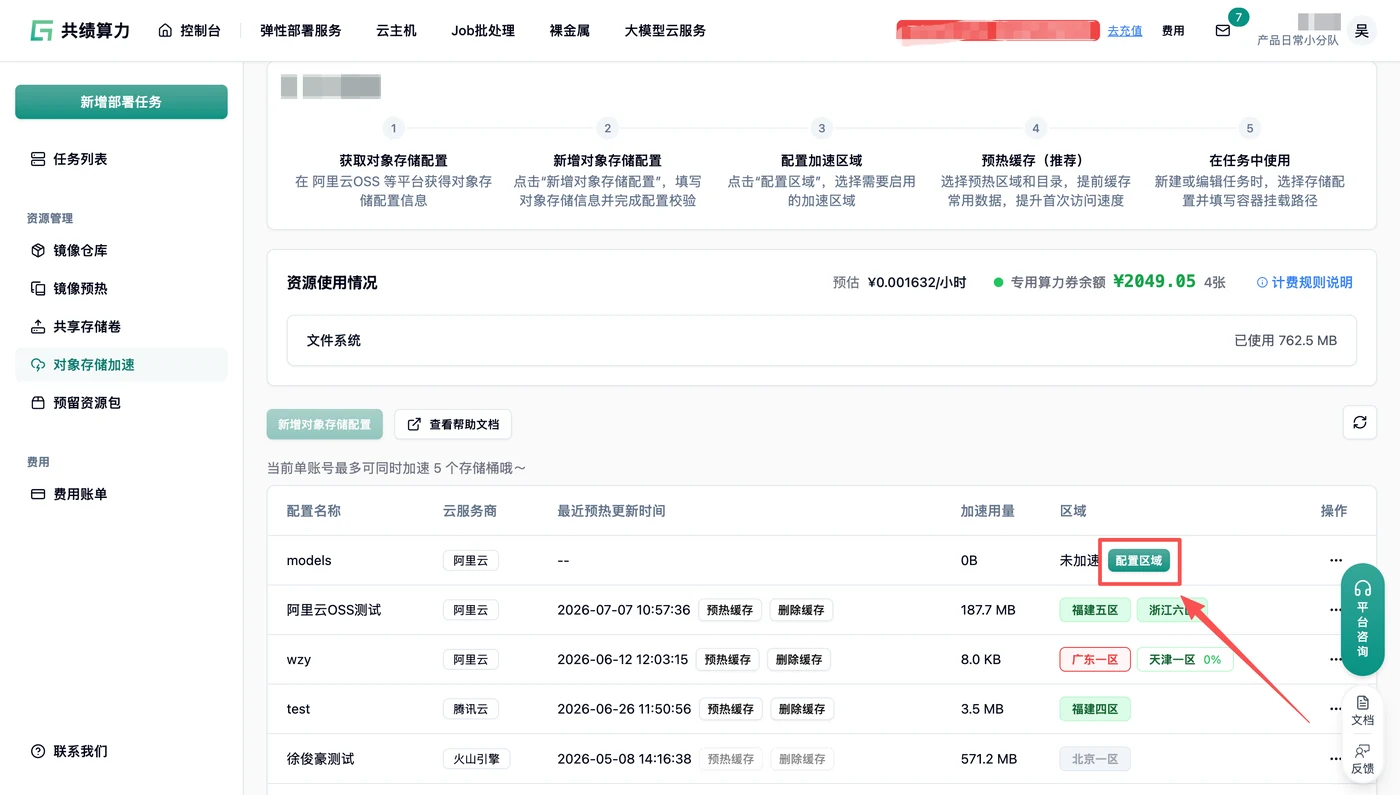Viewport: 1400px width, 795px height.
Task: Open 查看帮助文档
Action: point(453,424)
